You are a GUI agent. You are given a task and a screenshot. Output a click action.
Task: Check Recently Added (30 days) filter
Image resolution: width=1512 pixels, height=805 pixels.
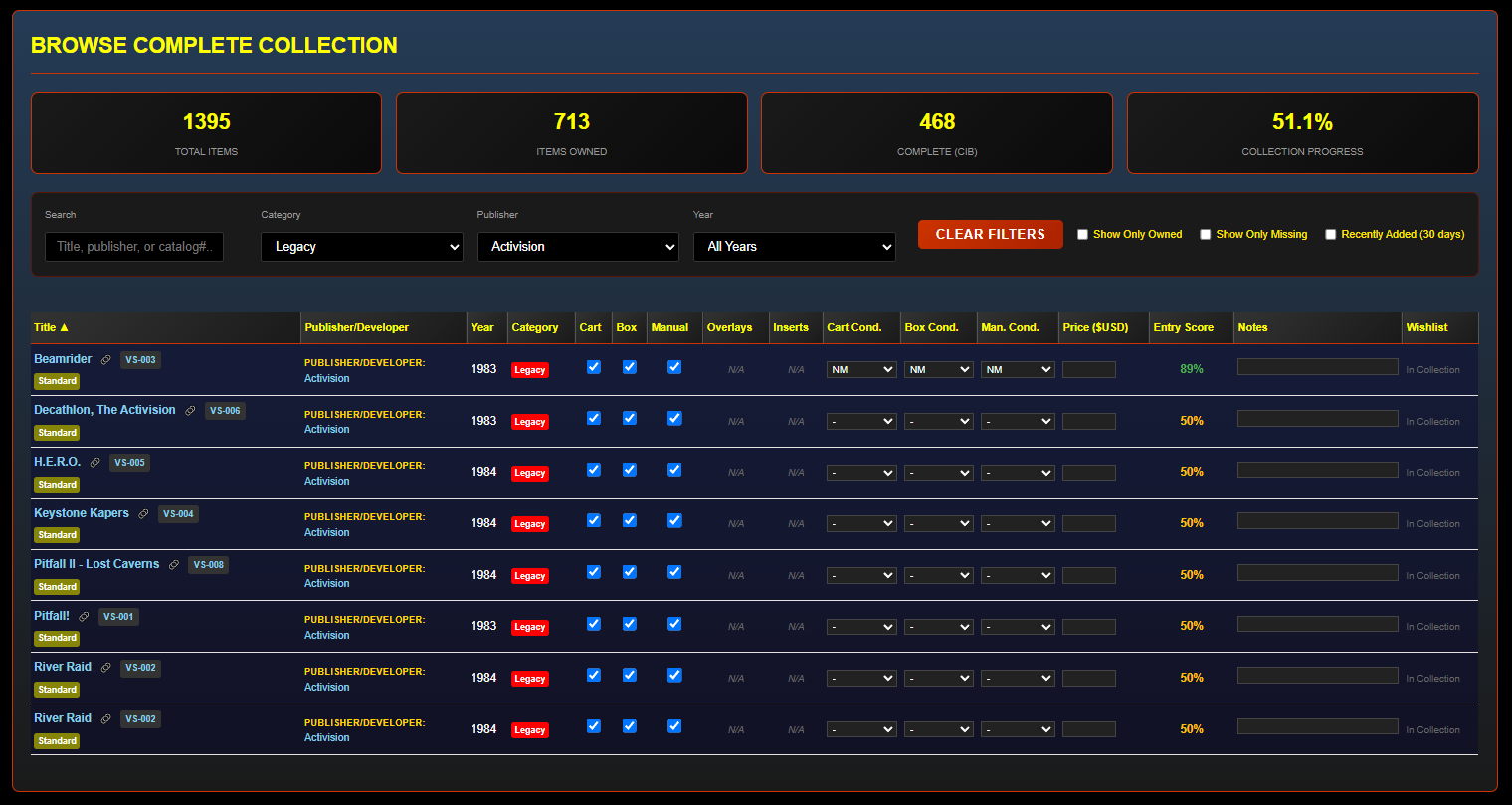tap(1330, 235)
